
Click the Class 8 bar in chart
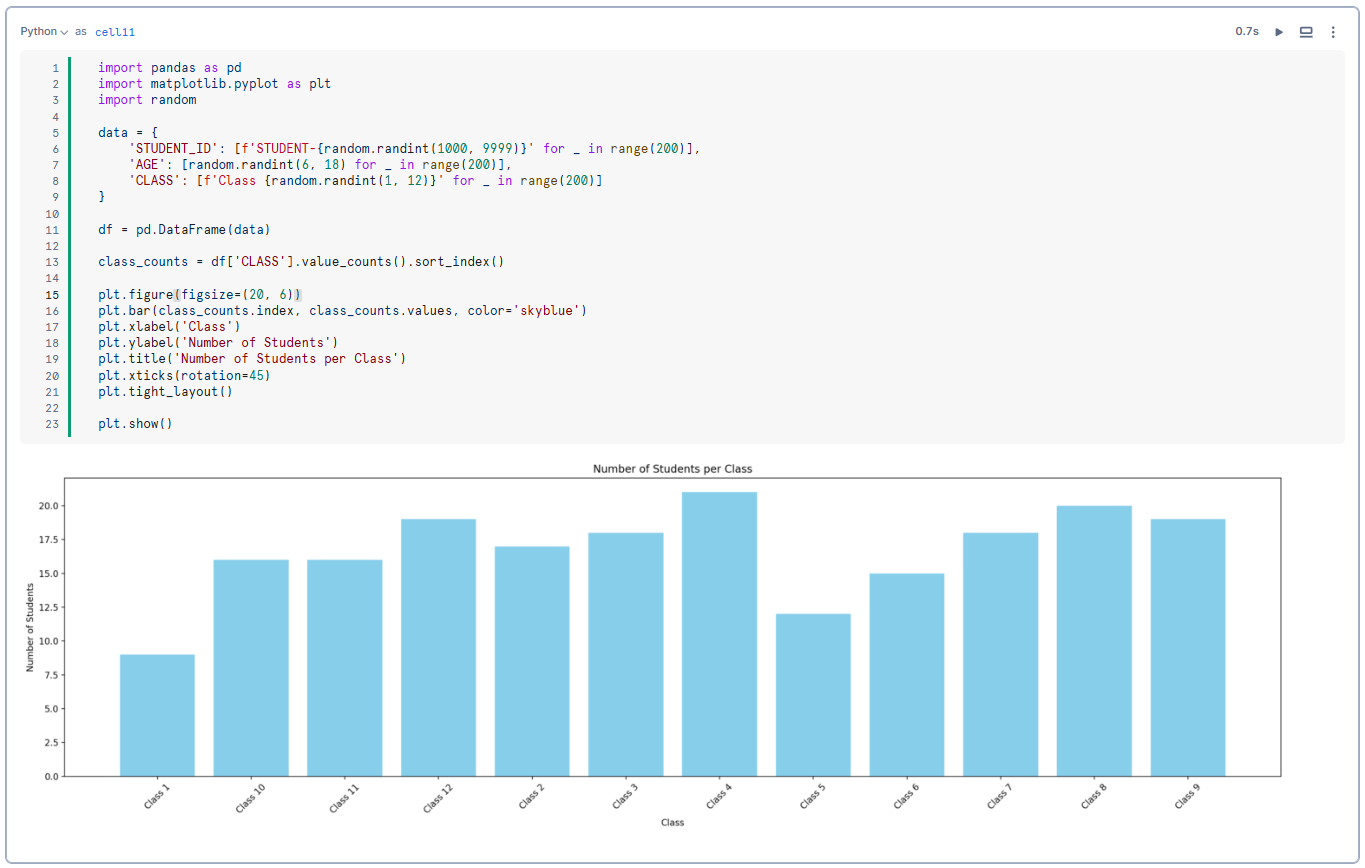(x=1094, y=641)
